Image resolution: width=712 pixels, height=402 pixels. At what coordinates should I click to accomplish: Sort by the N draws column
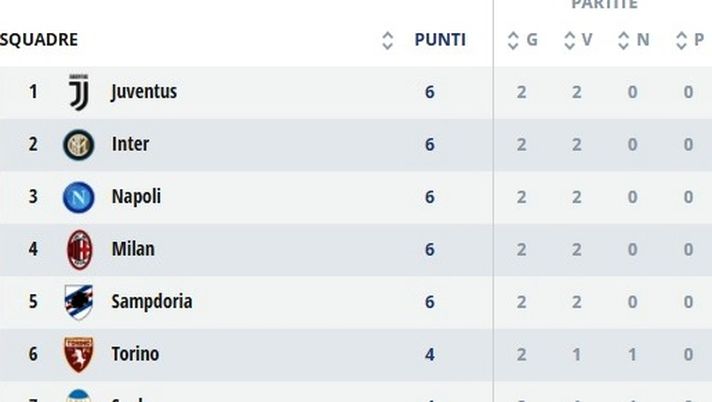pyautogui.click(x=633, y=40)
